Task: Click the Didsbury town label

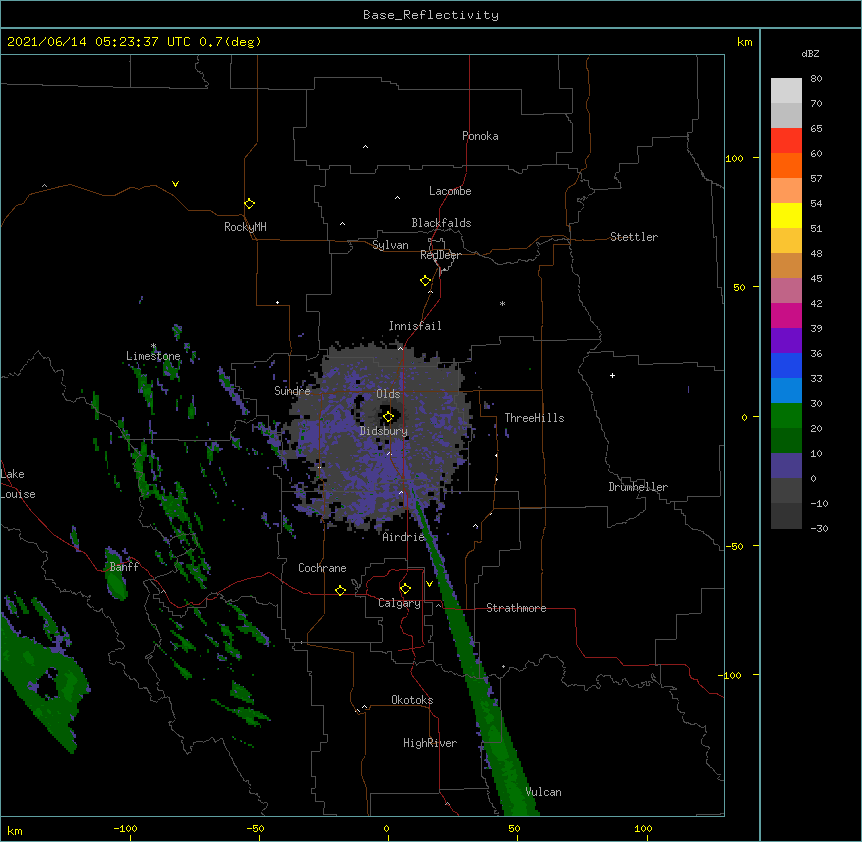Action: [x=384, y=431]
